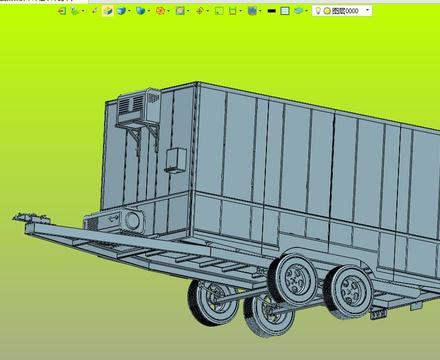Click the gray square background icon
This screenshot has width=440, height=360.
click(180, 11)
